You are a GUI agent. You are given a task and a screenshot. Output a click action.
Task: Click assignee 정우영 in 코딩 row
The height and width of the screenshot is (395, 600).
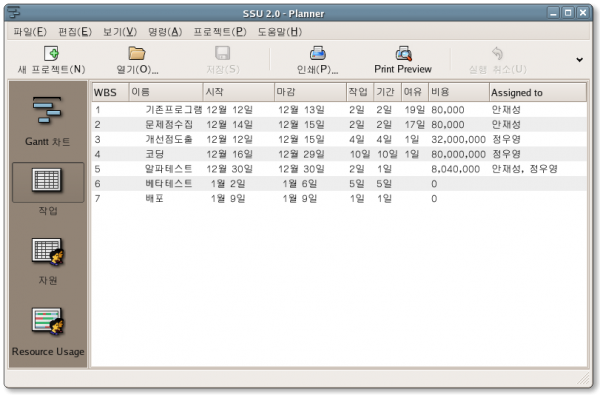(506, 154)
